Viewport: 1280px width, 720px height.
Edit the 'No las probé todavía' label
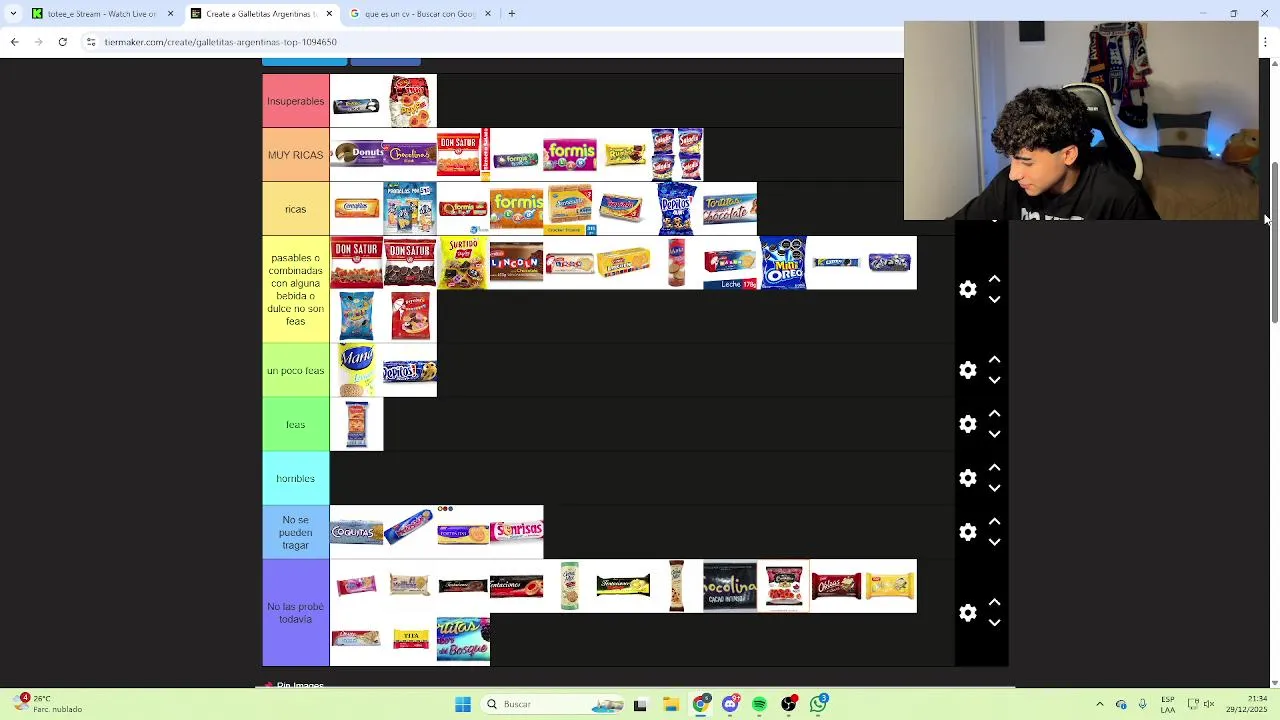[296, 613]
